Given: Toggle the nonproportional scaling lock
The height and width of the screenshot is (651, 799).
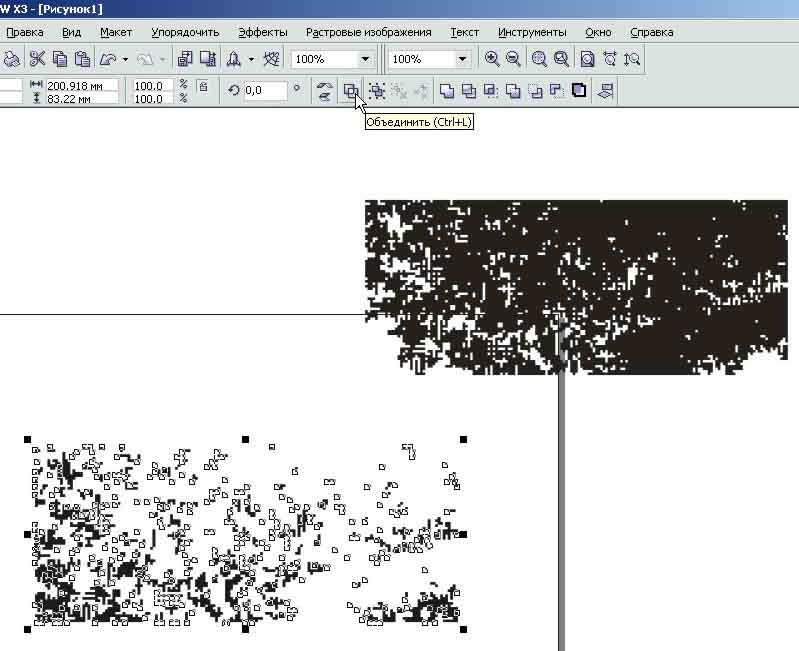Looking at the screenshot, I should pyautogui.click(x=203, y=88).
